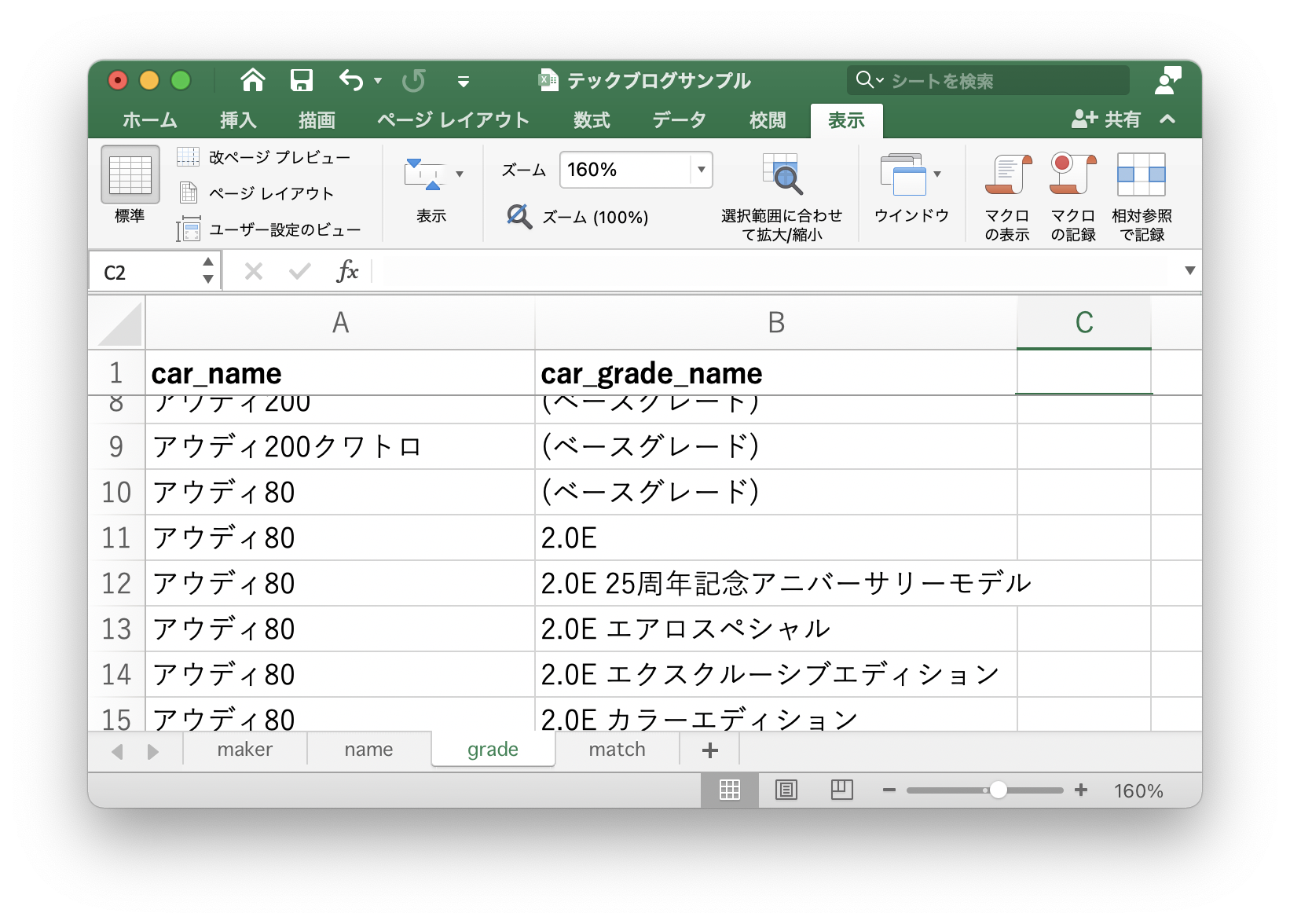Click the Share (共有) button

1106,119
